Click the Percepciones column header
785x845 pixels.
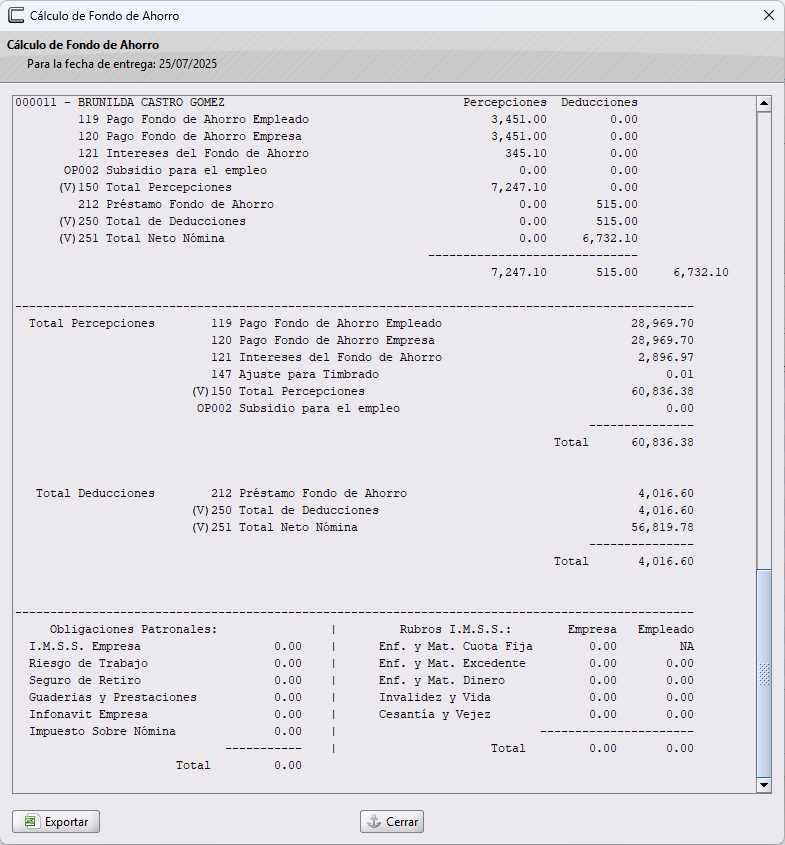point(505,102)
